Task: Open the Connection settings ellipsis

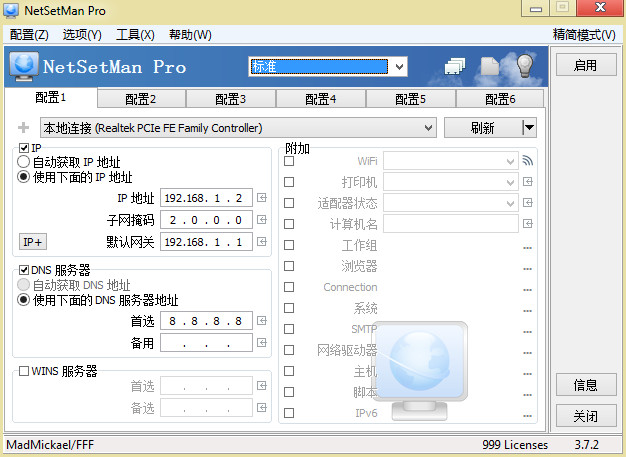Action: 527,290
